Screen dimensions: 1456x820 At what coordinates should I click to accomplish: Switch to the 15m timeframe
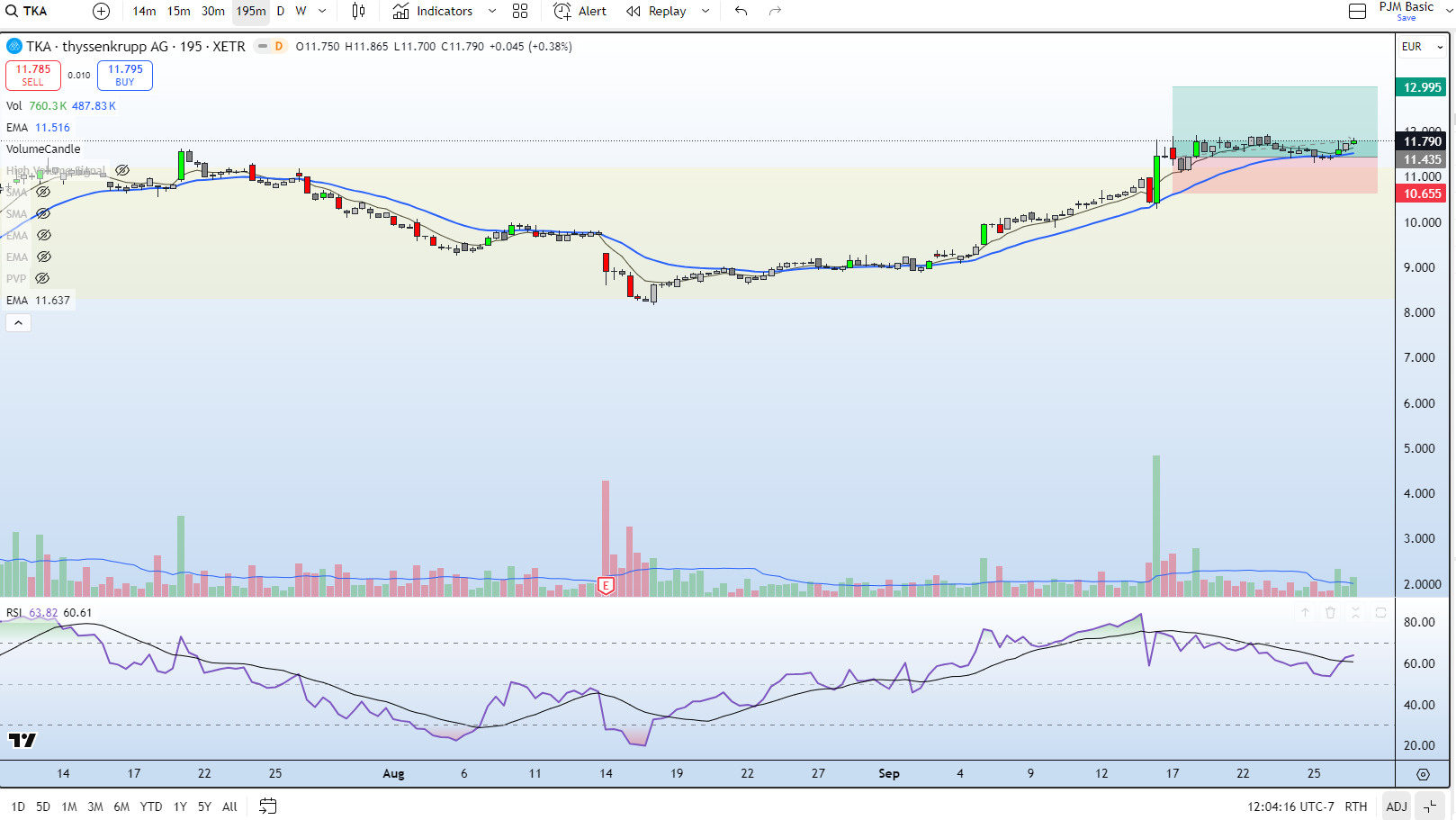[178, 12]
